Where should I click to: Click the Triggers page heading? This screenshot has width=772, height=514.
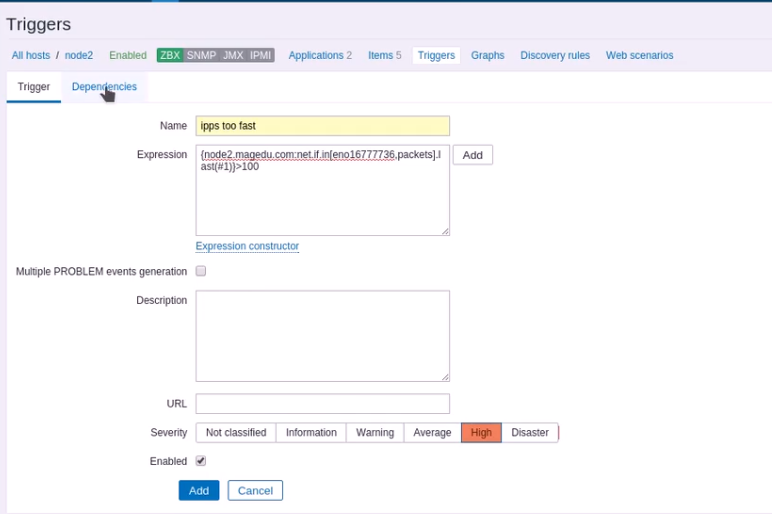(38, 24)
